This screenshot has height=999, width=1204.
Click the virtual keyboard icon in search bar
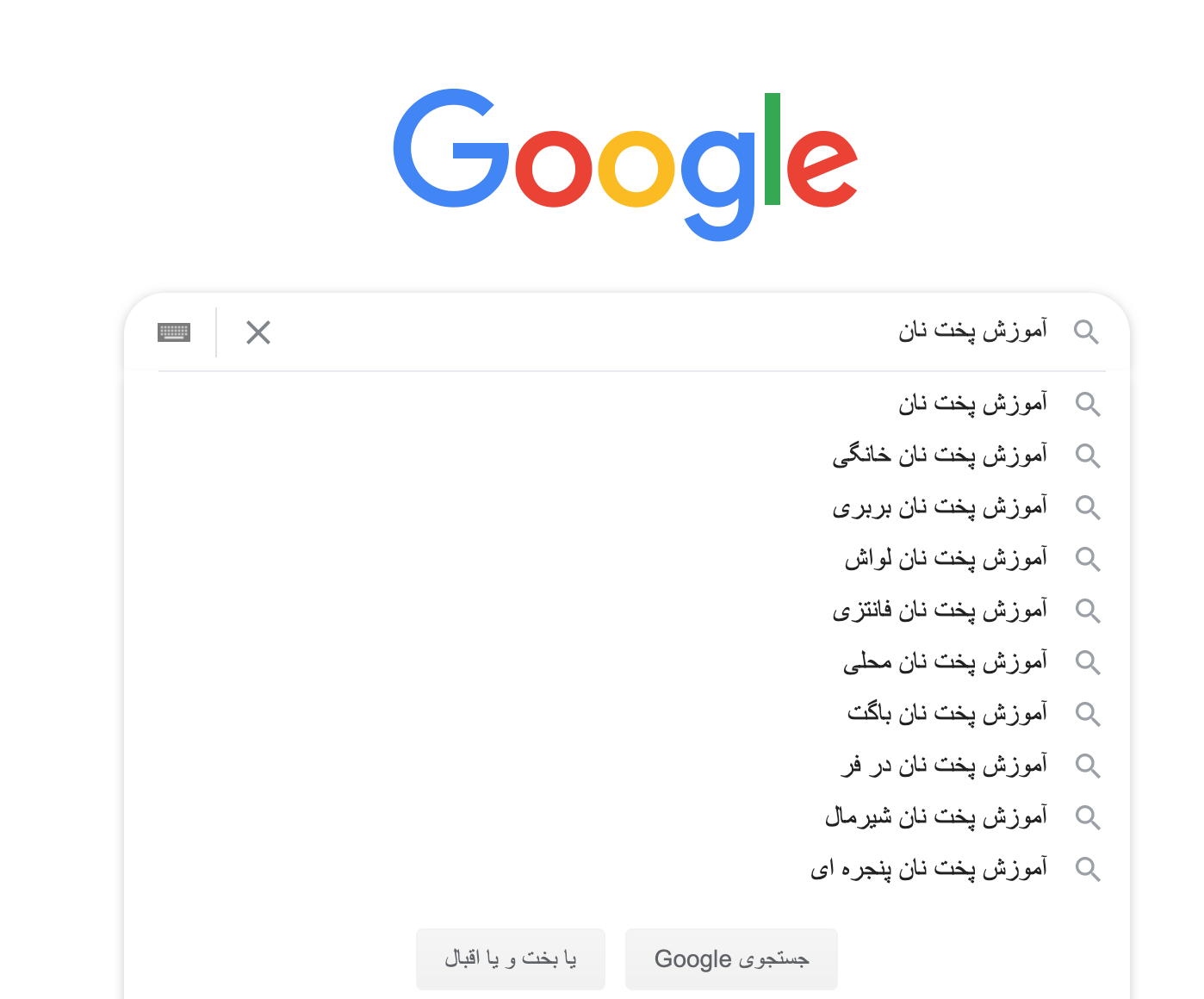(174, 332)
